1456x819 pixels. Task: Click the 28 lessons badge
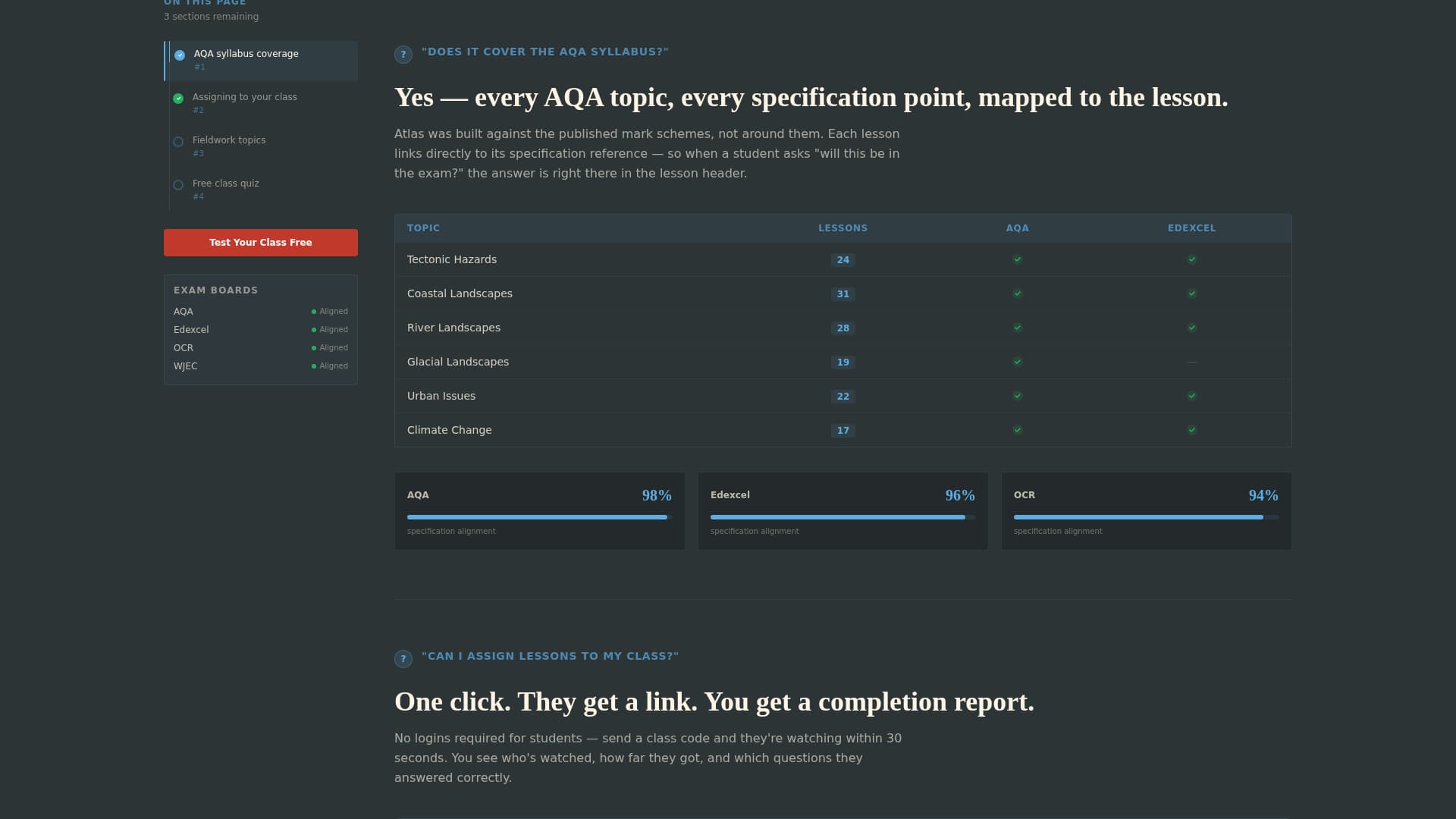[843, 328]
